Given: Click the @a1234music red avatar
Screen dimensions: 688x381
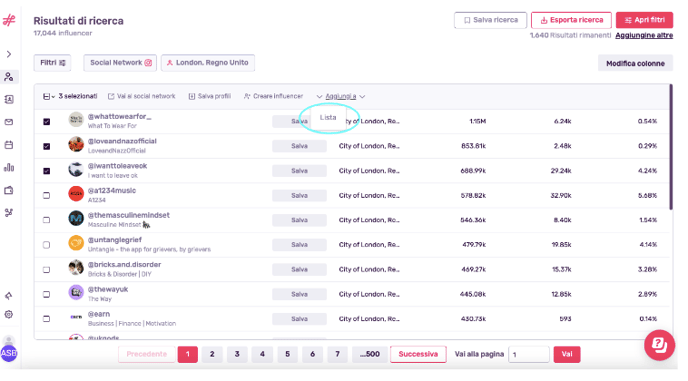Looking at the screenshot, I should tap(76, 194).
